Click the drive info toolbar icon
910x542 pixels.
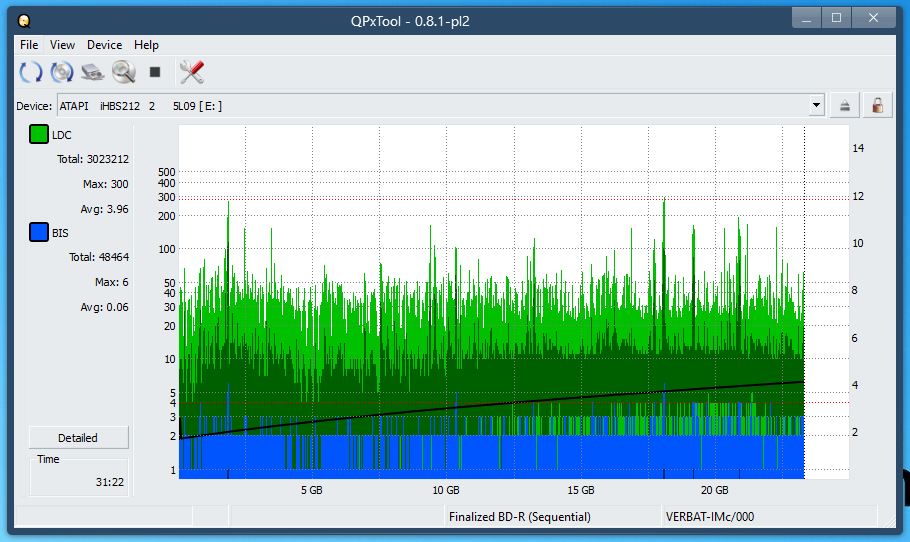[x=93, y=72]
